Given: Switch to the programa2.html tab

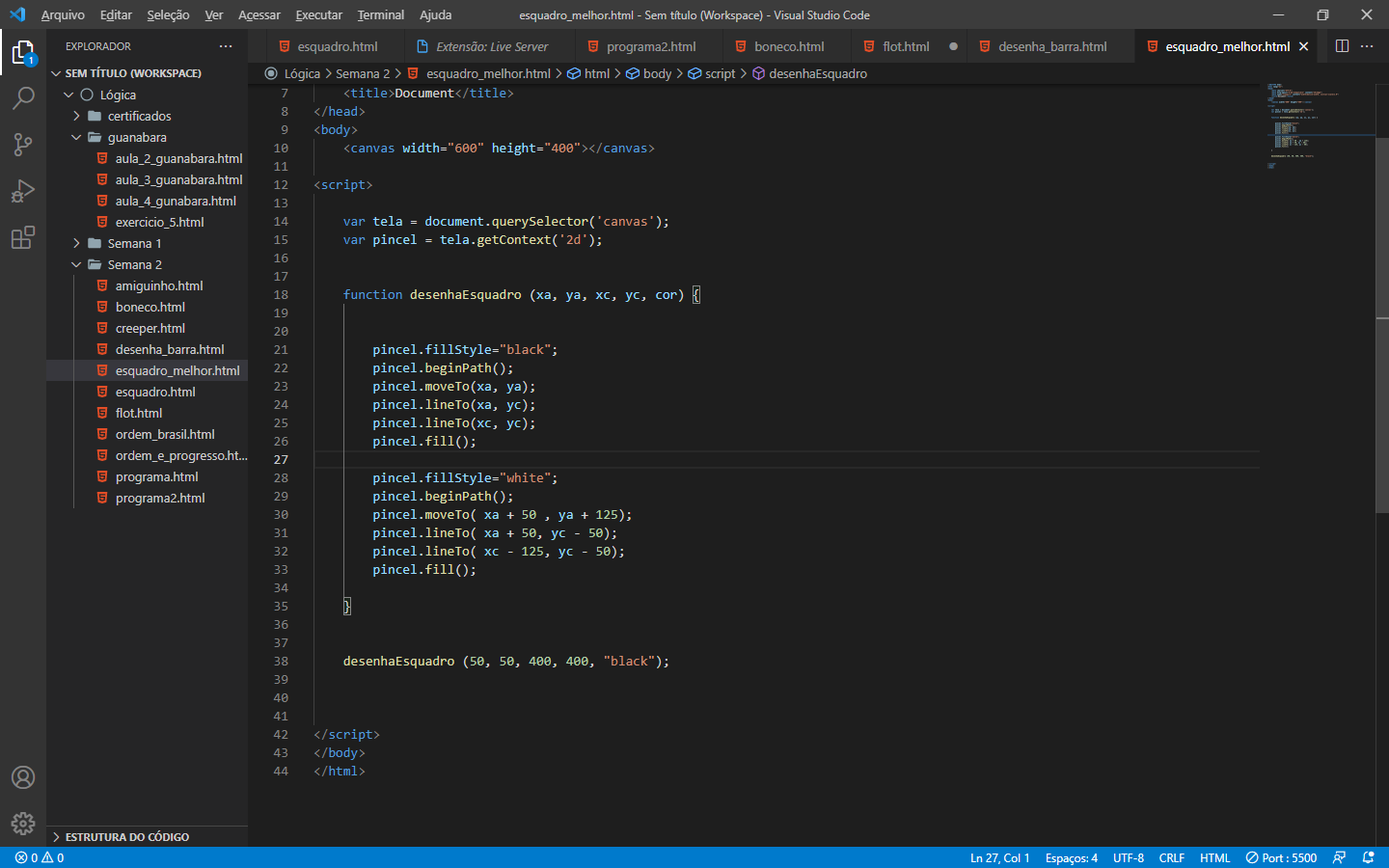Looking at the screenshot, I should tap(651, 46).
